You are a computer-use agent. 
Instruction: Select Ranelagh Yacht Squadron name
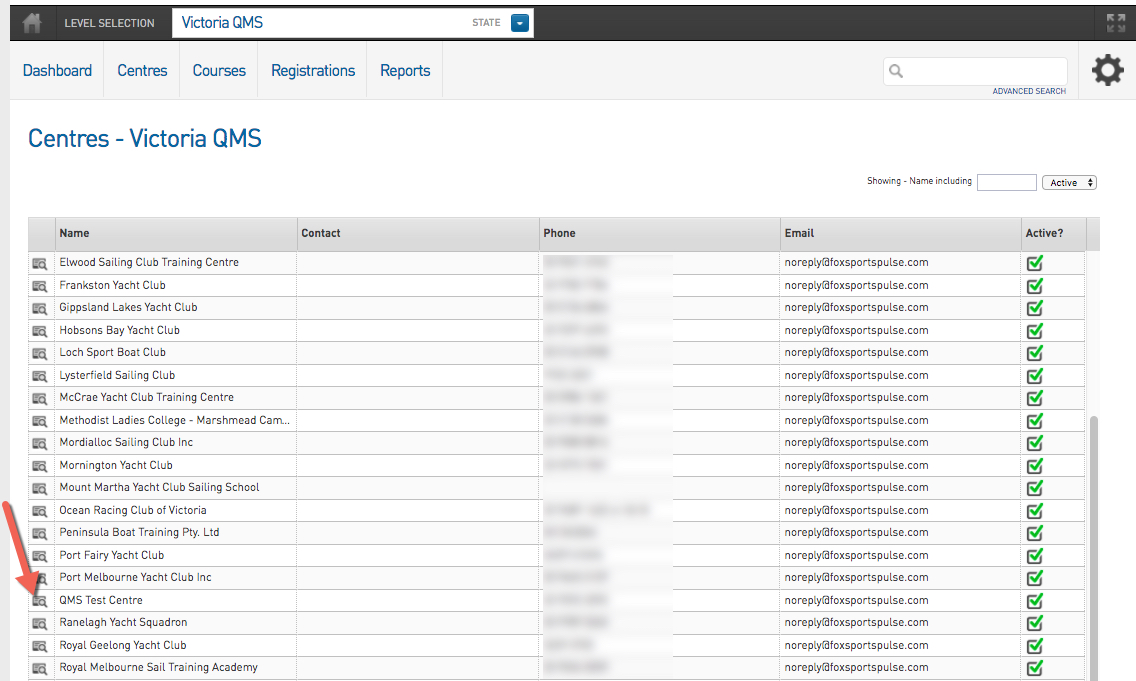click(123, 622)
